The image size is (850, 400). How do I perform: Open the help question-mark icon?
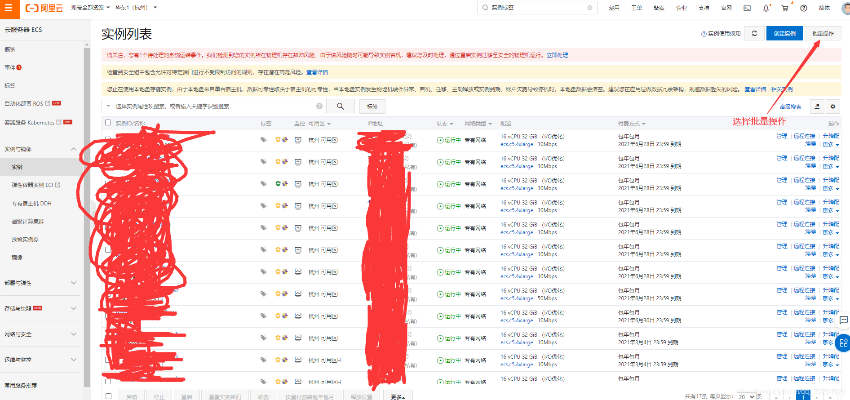803,8
